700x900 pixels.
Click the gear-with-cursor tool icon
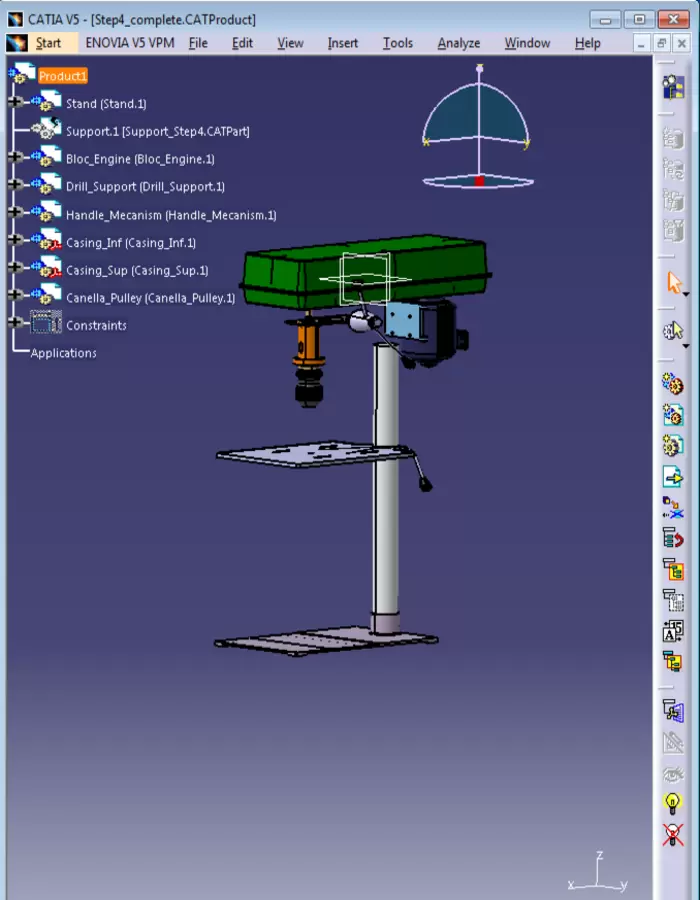click(673, 331)
